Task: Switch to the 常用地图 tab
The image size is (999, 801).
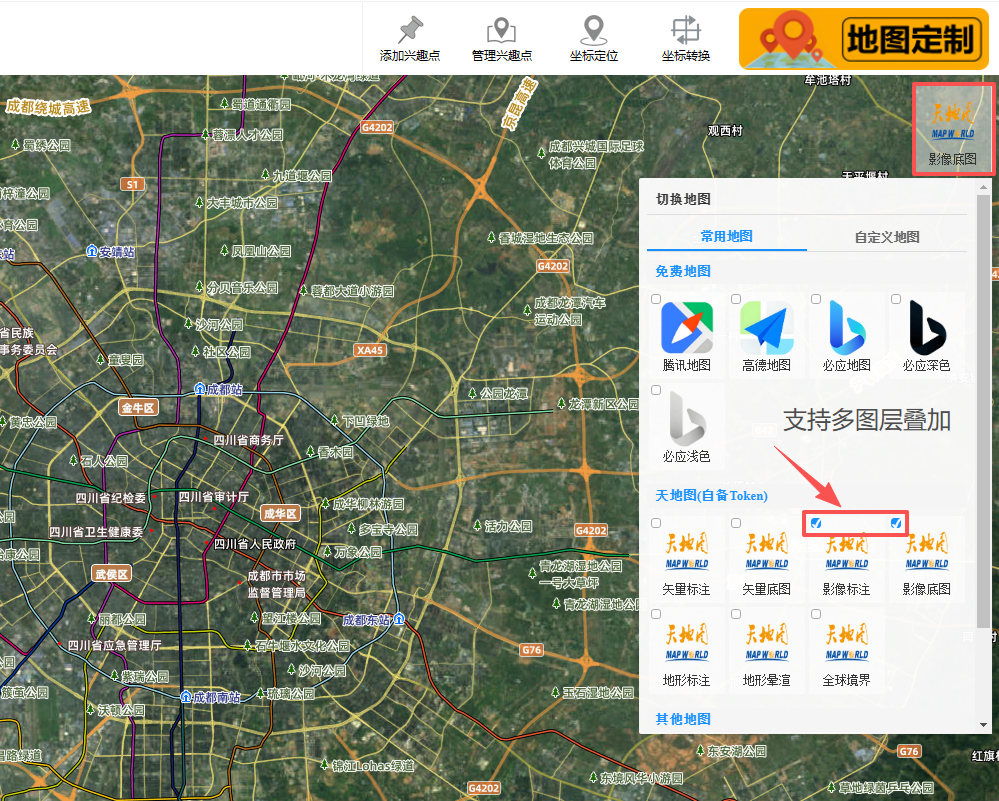Action: pos(727,236)
